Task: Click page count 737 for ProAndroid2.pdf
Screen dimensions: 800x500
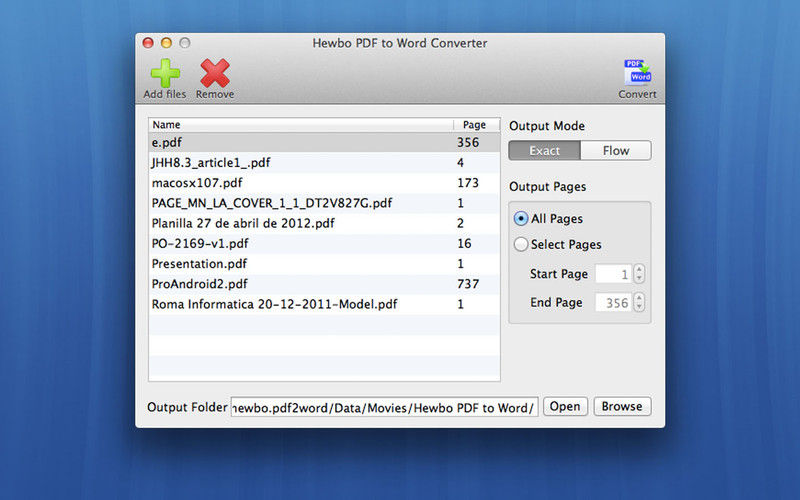Action: pyautogui.click(x=468, y=284)
